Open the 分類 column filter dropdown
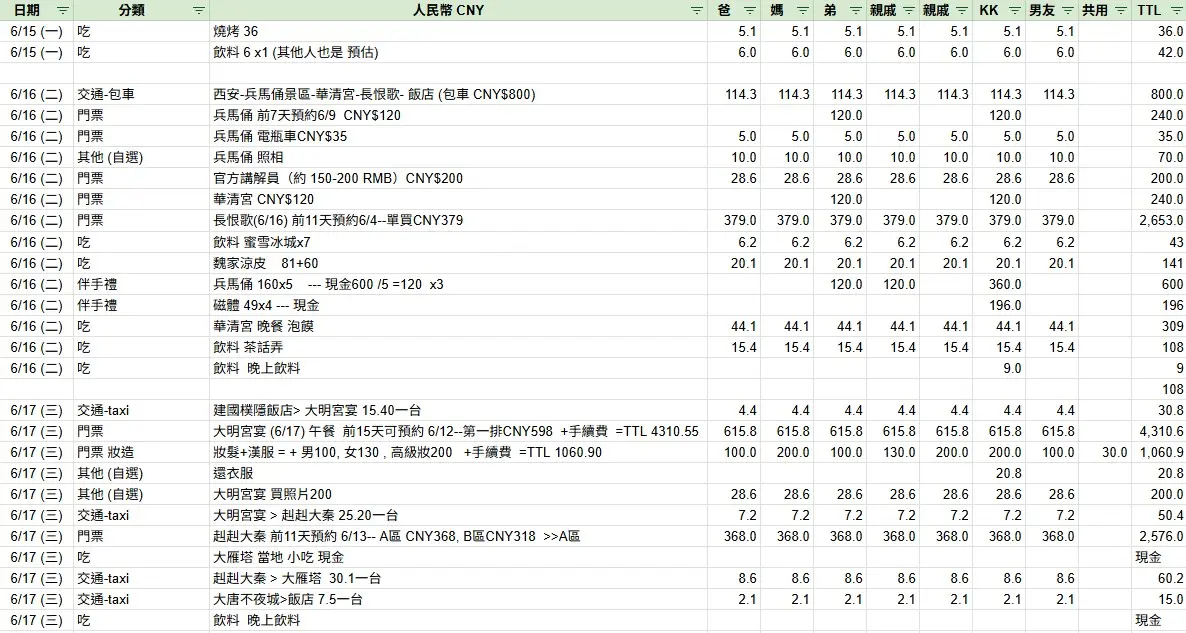The width and height of the screenshot is (1186, 633). [x=199, y=11]
